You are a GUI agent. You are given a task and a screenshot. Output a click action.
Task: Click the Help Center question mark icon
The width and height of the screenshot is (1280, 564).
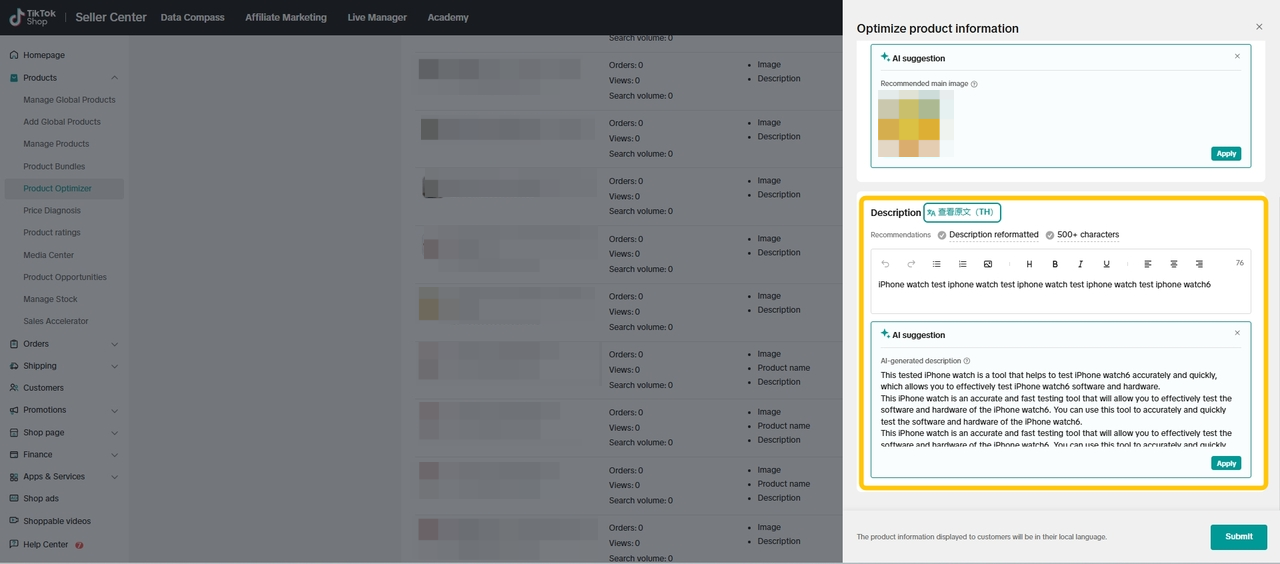point(79,545)
